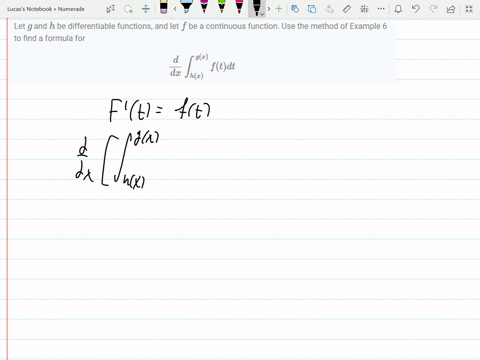The height and width of the screenshot is (360, 480).
Task: Exit full screen mode
Action: [469, 9]
